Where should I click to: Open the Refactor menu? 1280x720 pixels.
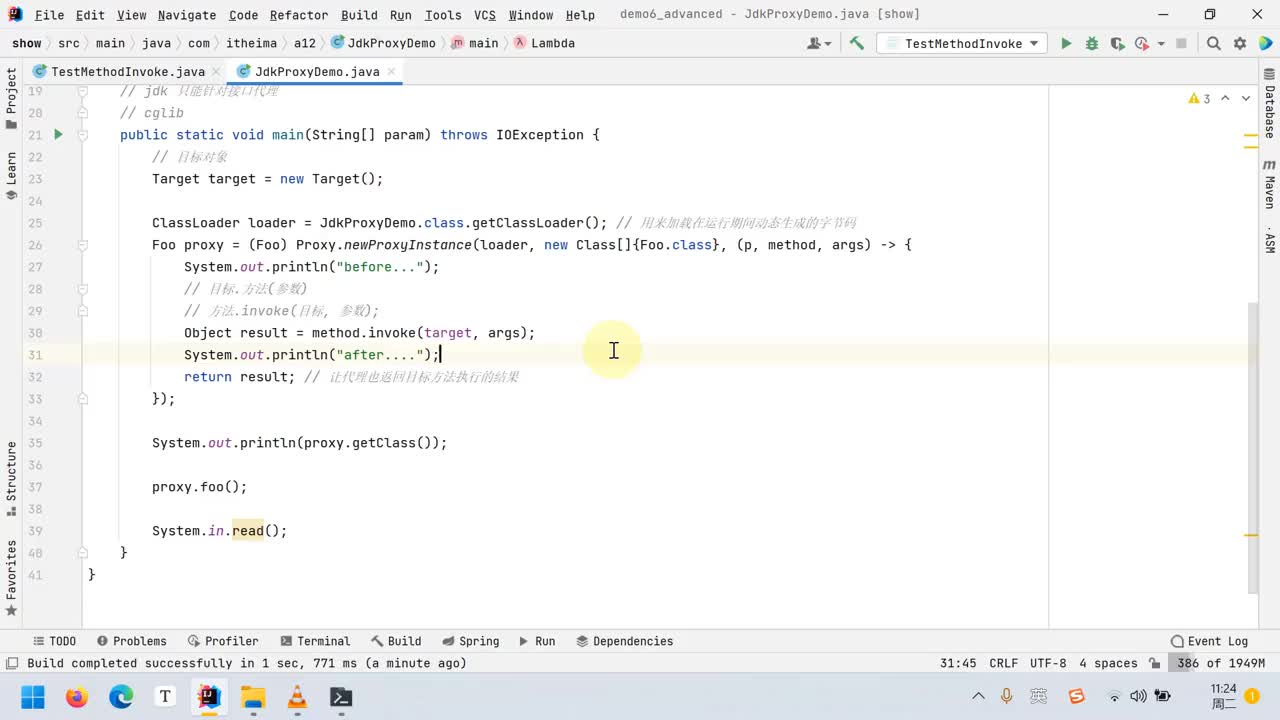(299, 15)
